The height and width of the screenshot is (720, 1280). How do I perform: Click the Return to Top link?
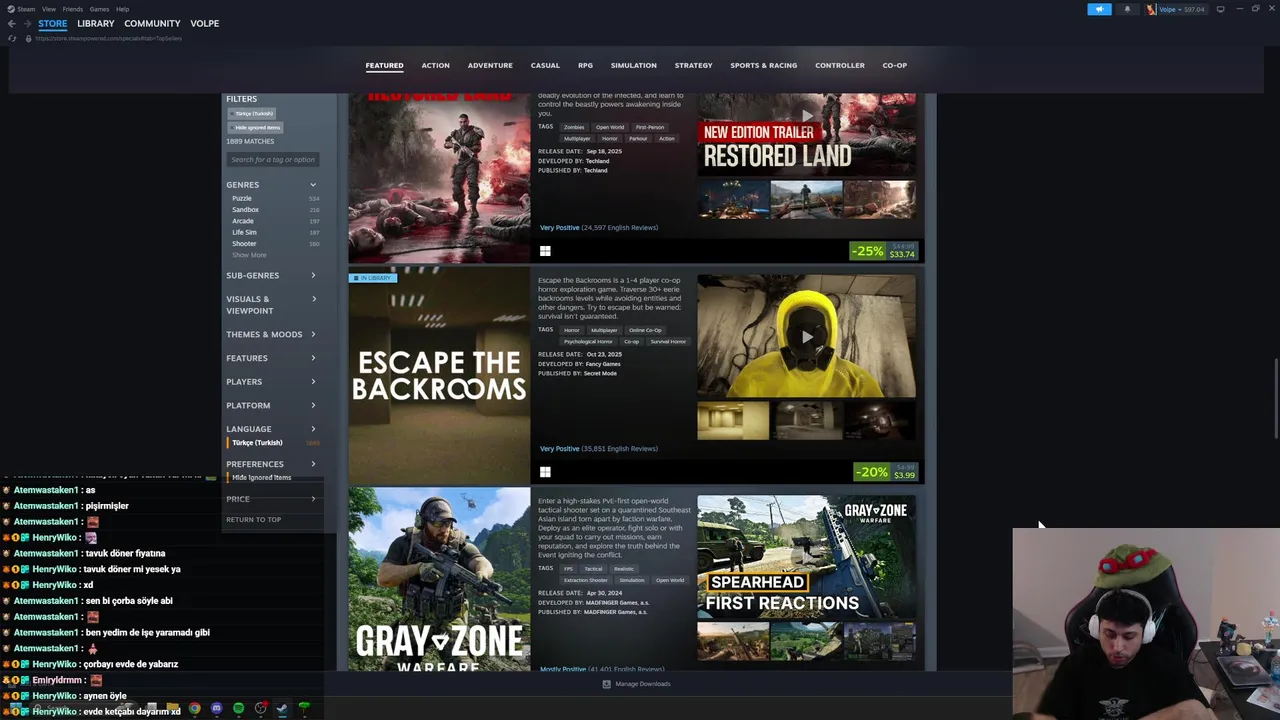[254, 520]
